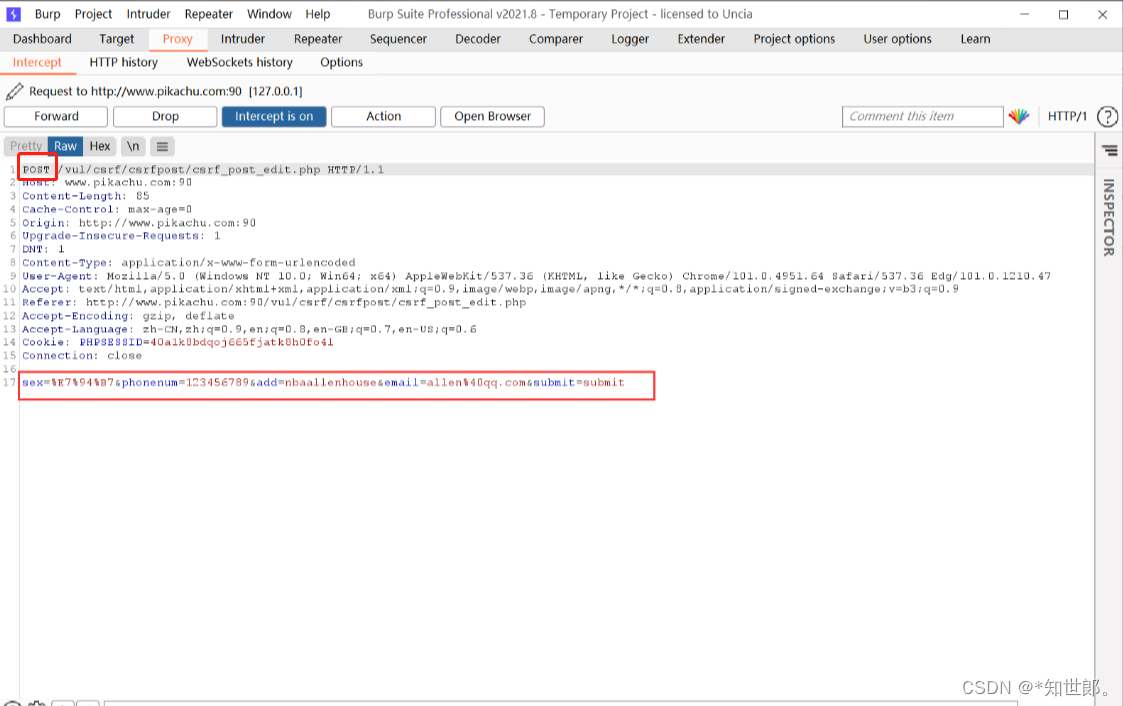Click the User-Agent header line
The height and width of the screenshot is (706, 1123).
coord(536,276)
